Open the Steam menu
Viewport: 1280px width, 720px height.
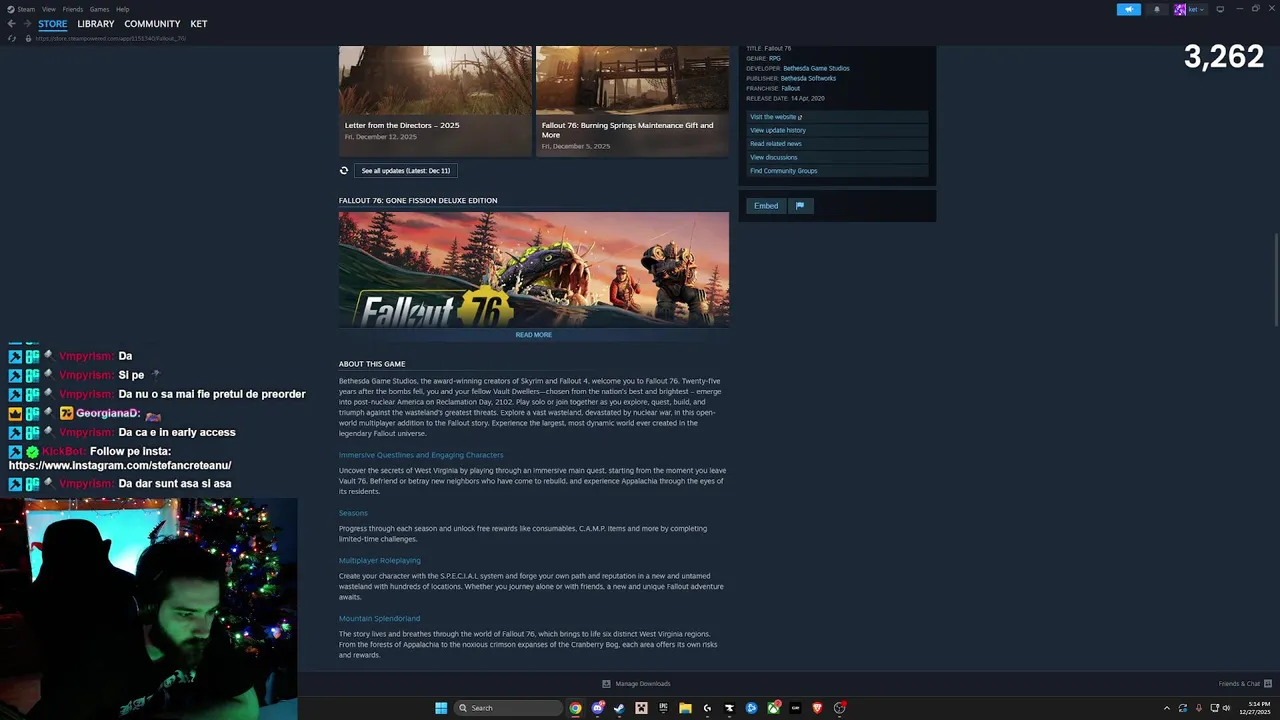click(x=22, y=9)
